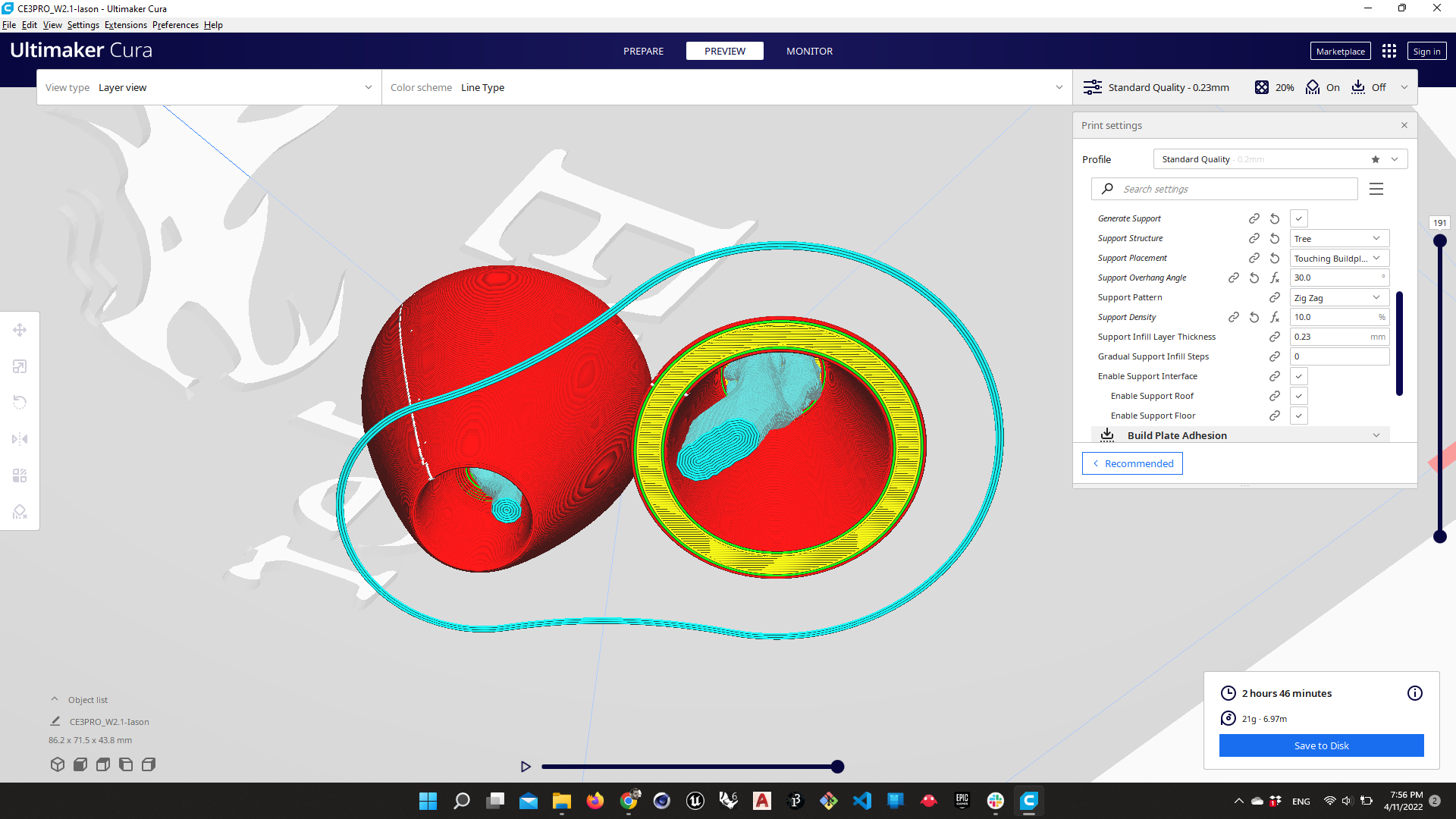This screenshot has height=819, width=1456.
Task: Switch to the MONITOR stage tab
Action: pos(809,51)
